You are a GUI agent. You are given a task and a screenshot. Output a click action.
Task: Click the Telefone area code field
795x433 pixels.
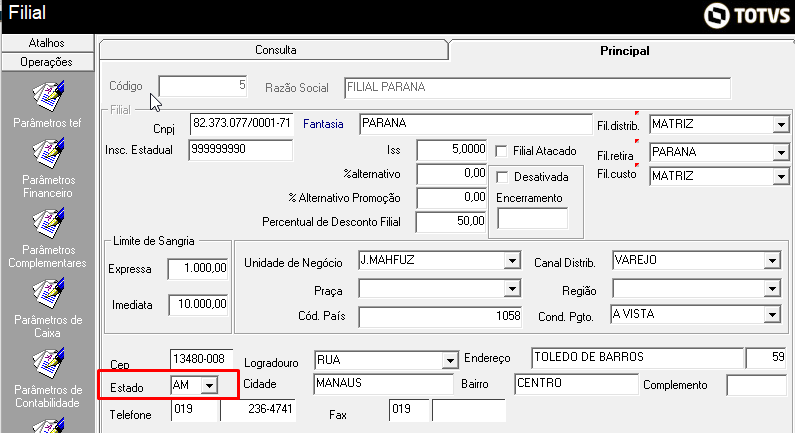(x=195, y=410)
